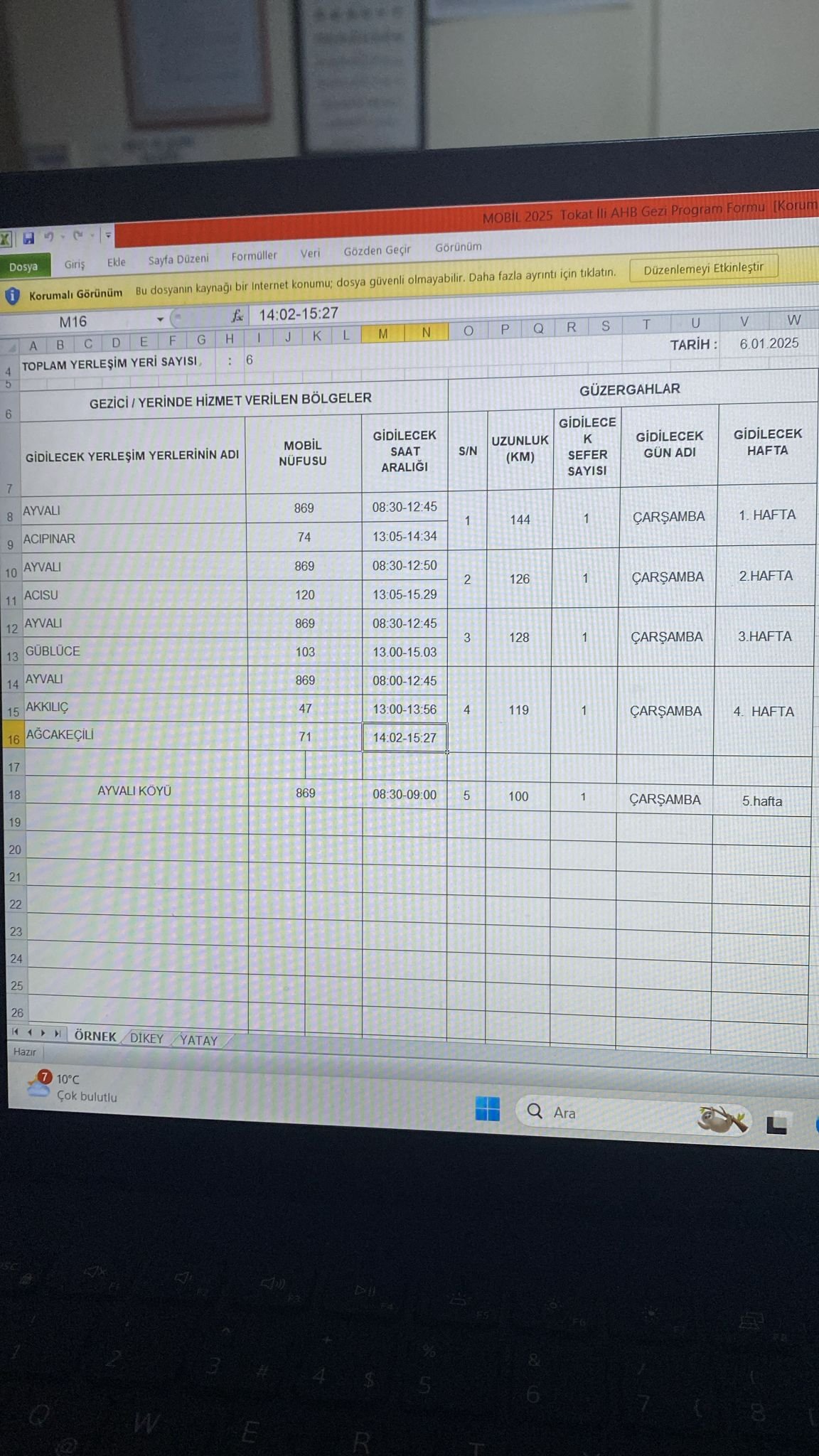Click the Task View icon on taskbar
This screenshot has height=1456, width=819.
click(776, 1124)
